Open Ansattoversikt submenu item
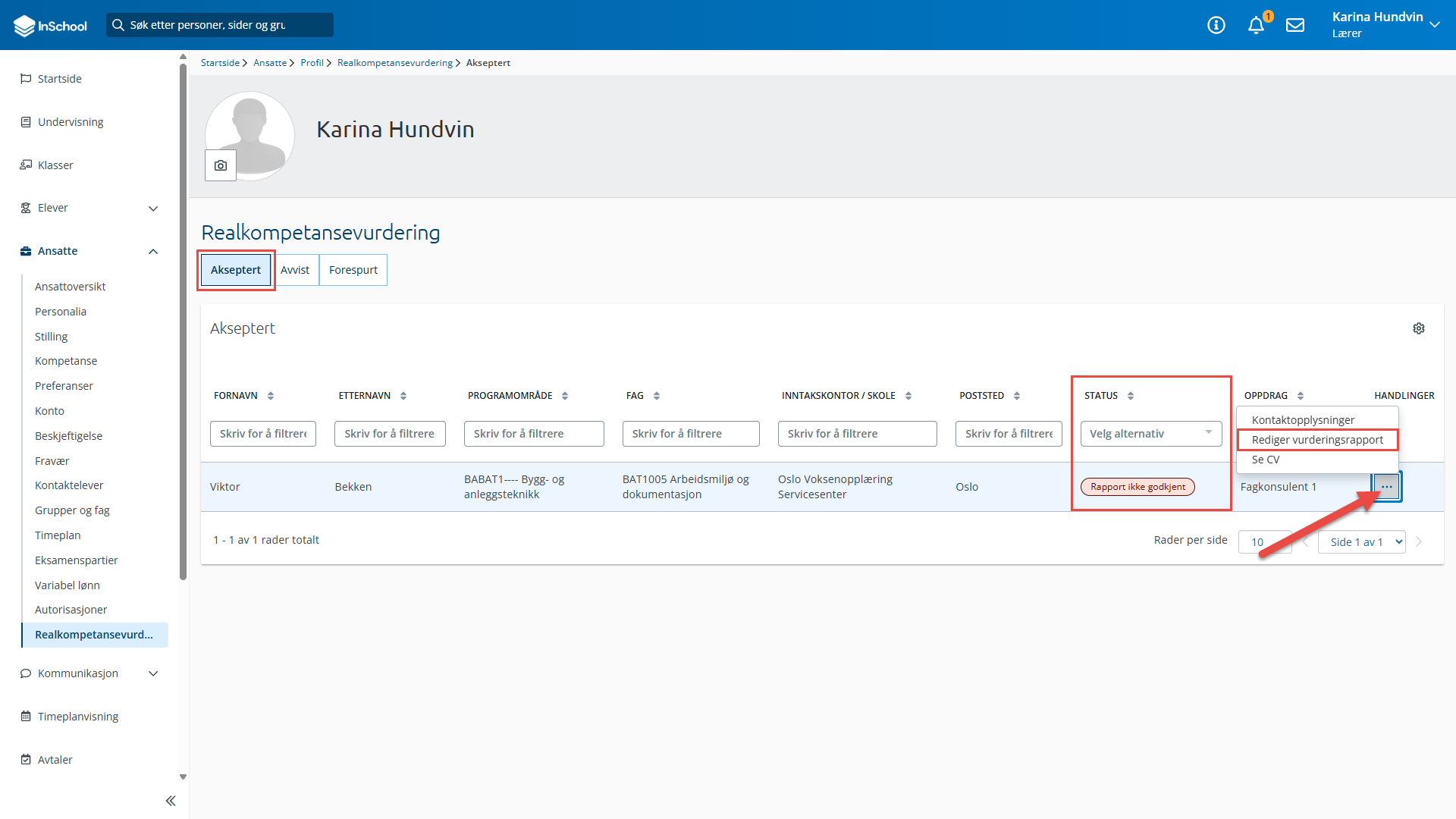This screenshot has height=819, width=1456. tap(70, 287)
